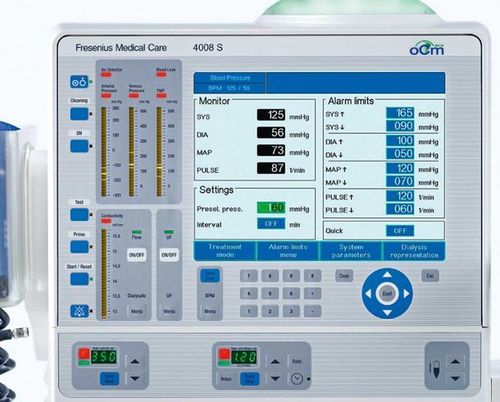Image resolution: width=500 pixels, height=402 pixels.
Task: Click the blue key under Test label
Action: coord(79,215)
